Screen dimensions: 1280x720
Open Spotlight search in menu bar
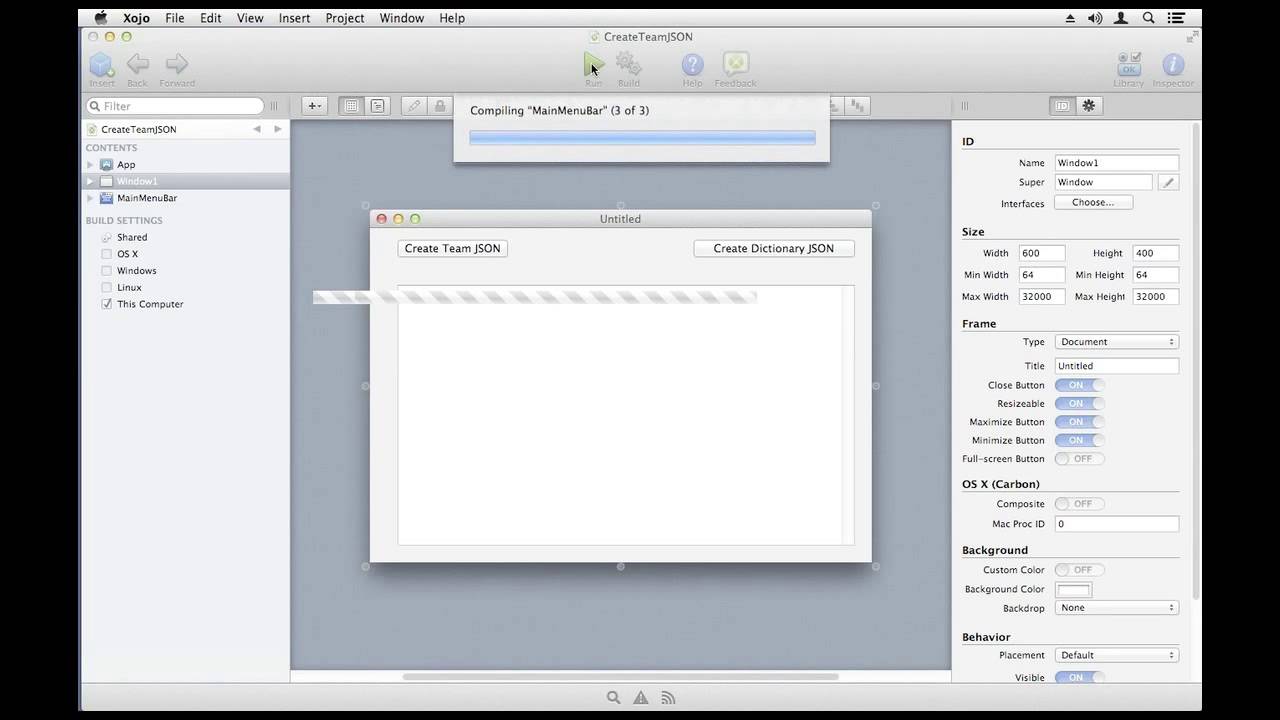pos(1149,18)
